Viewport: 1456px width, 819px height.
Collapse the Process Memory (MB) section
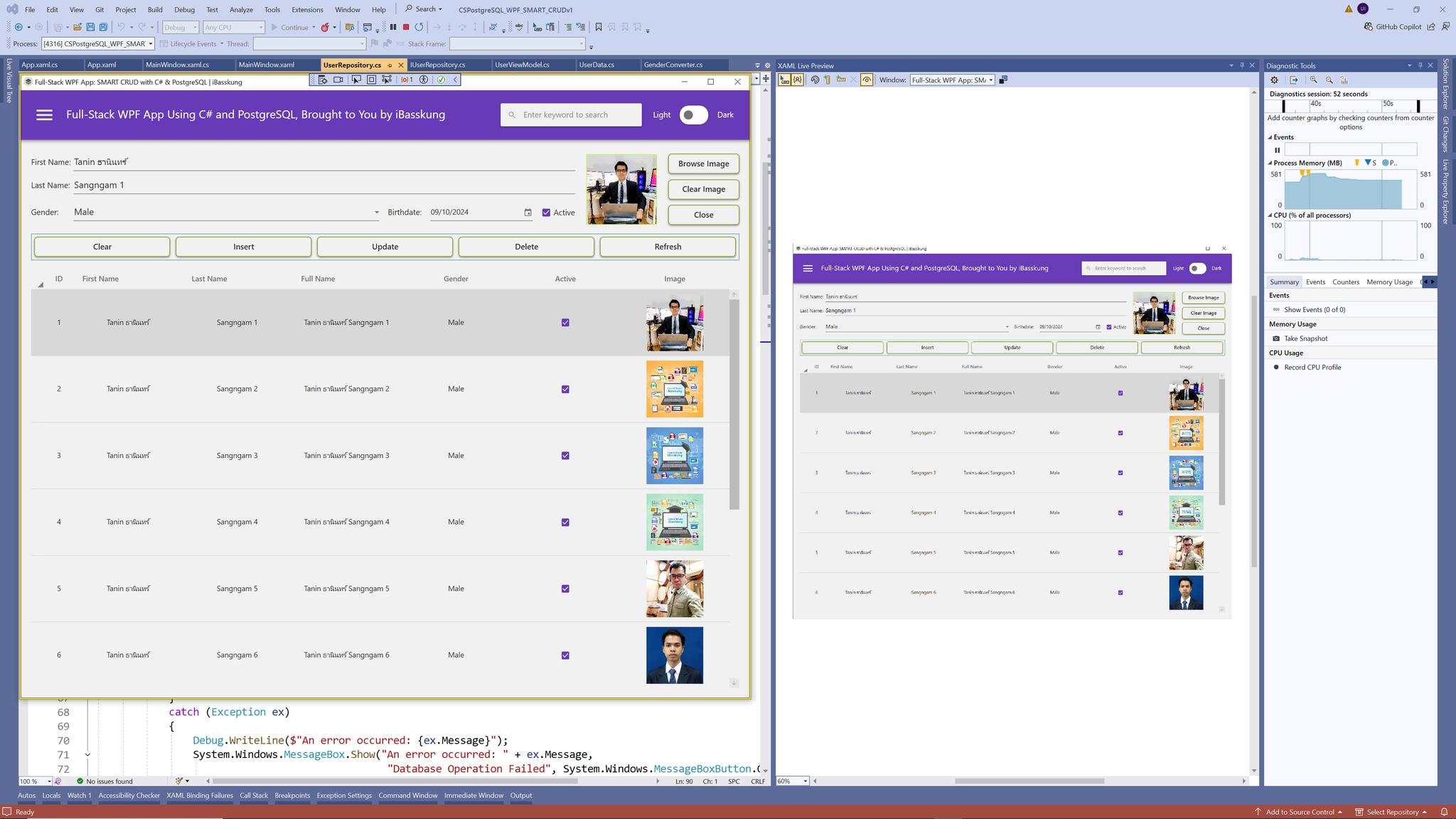coord(1270,163)
